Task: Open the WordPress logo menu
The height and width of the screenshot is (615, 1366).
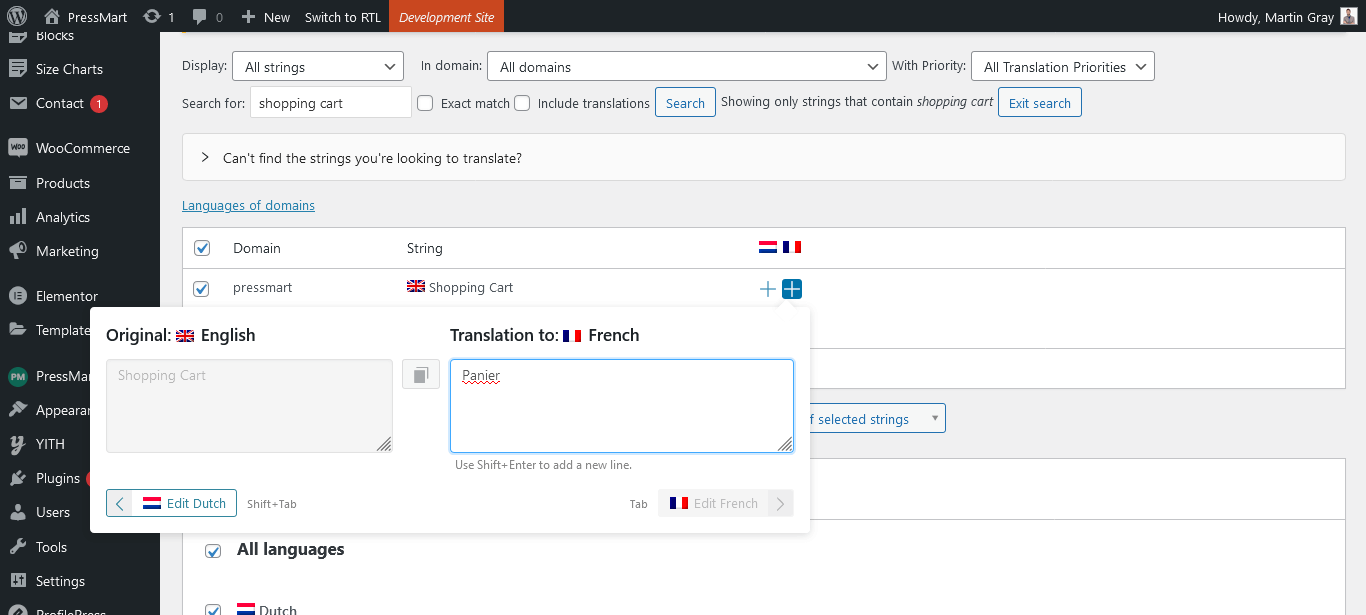Action: click(16, 17)
